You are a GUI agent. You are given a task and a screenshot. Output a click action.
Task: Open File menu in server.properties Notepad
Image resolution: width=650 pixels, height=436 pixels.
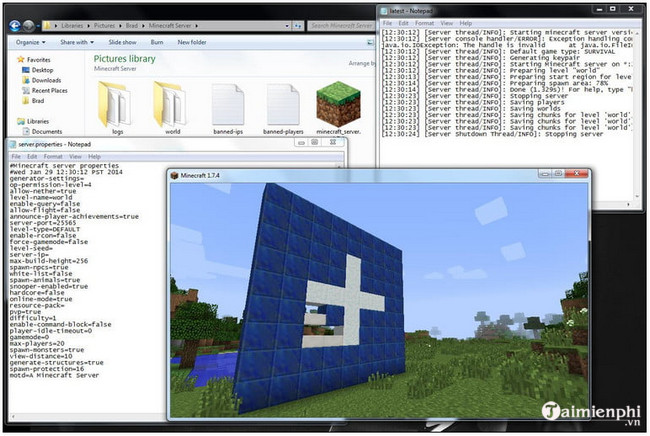click(16, 157)
